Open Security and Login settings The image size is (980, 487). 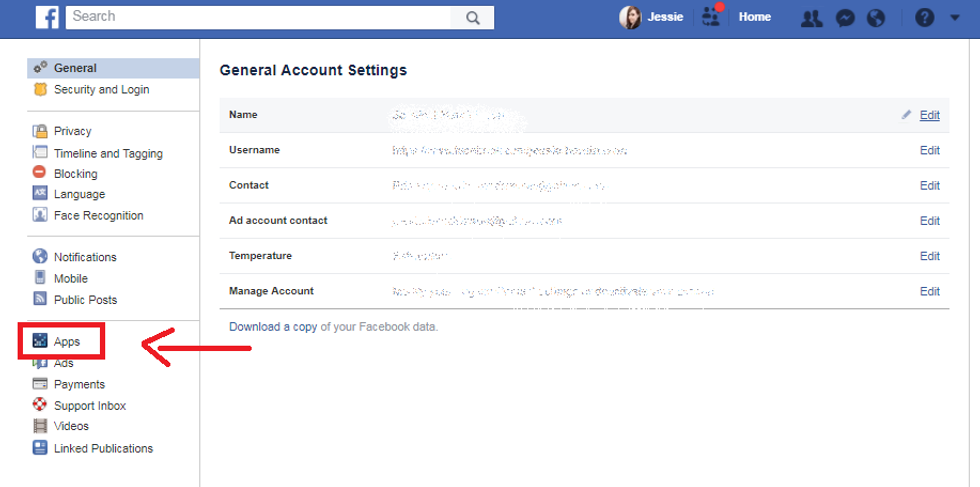tap(101, 90)
